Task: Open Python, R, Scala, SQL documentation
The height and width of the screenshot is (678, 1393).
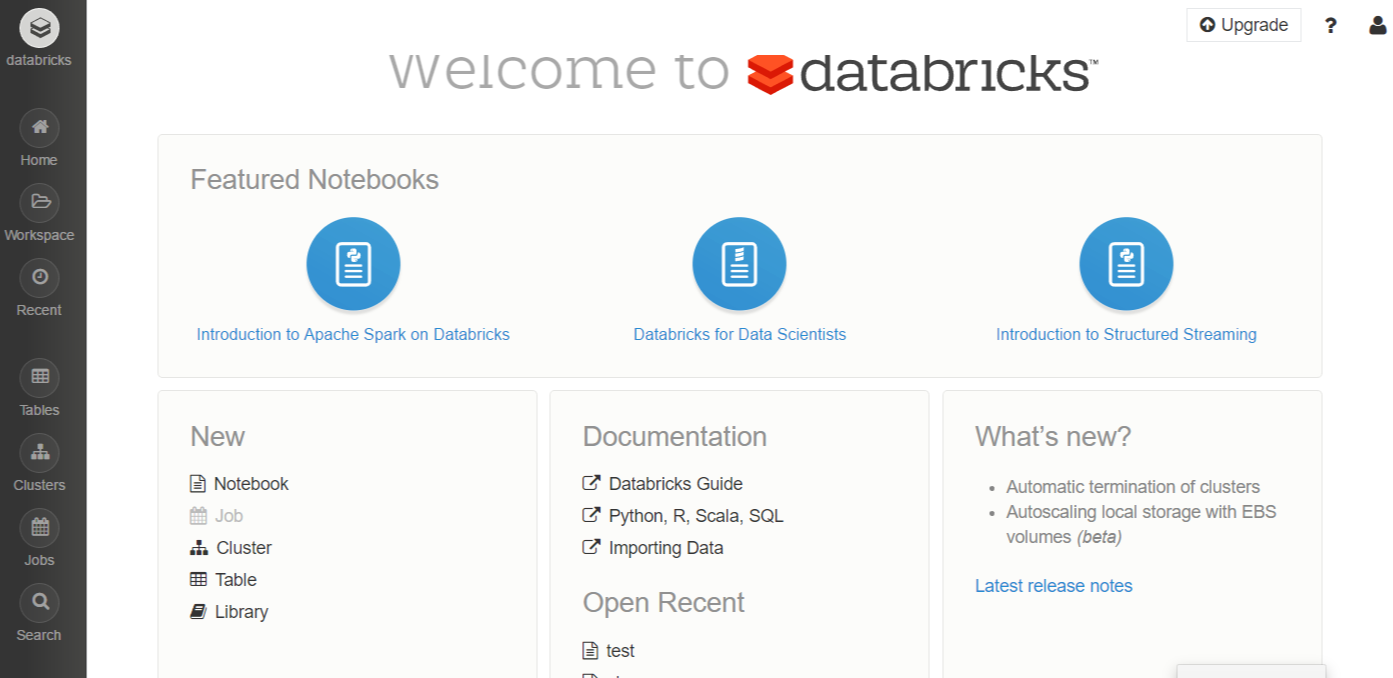Action: 696,516
